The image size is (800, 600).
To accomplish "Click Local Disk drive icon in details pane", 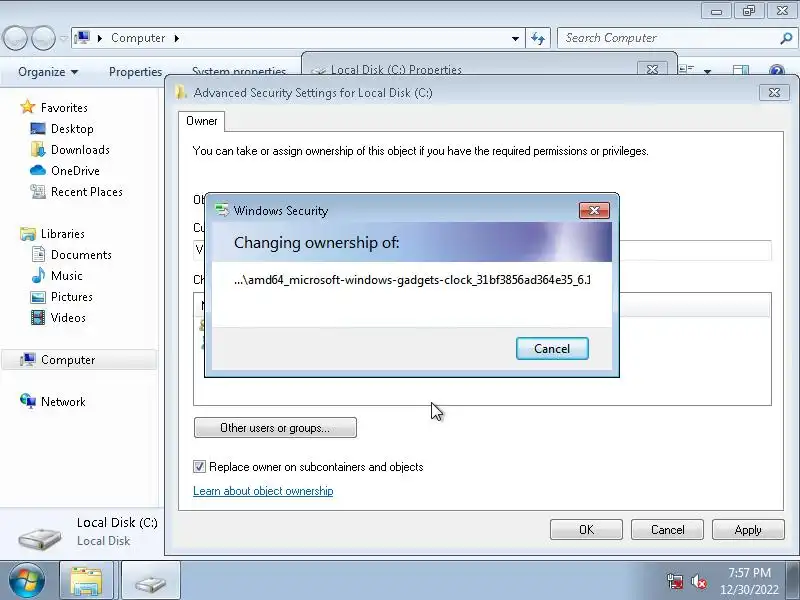I will click(40, 537).
